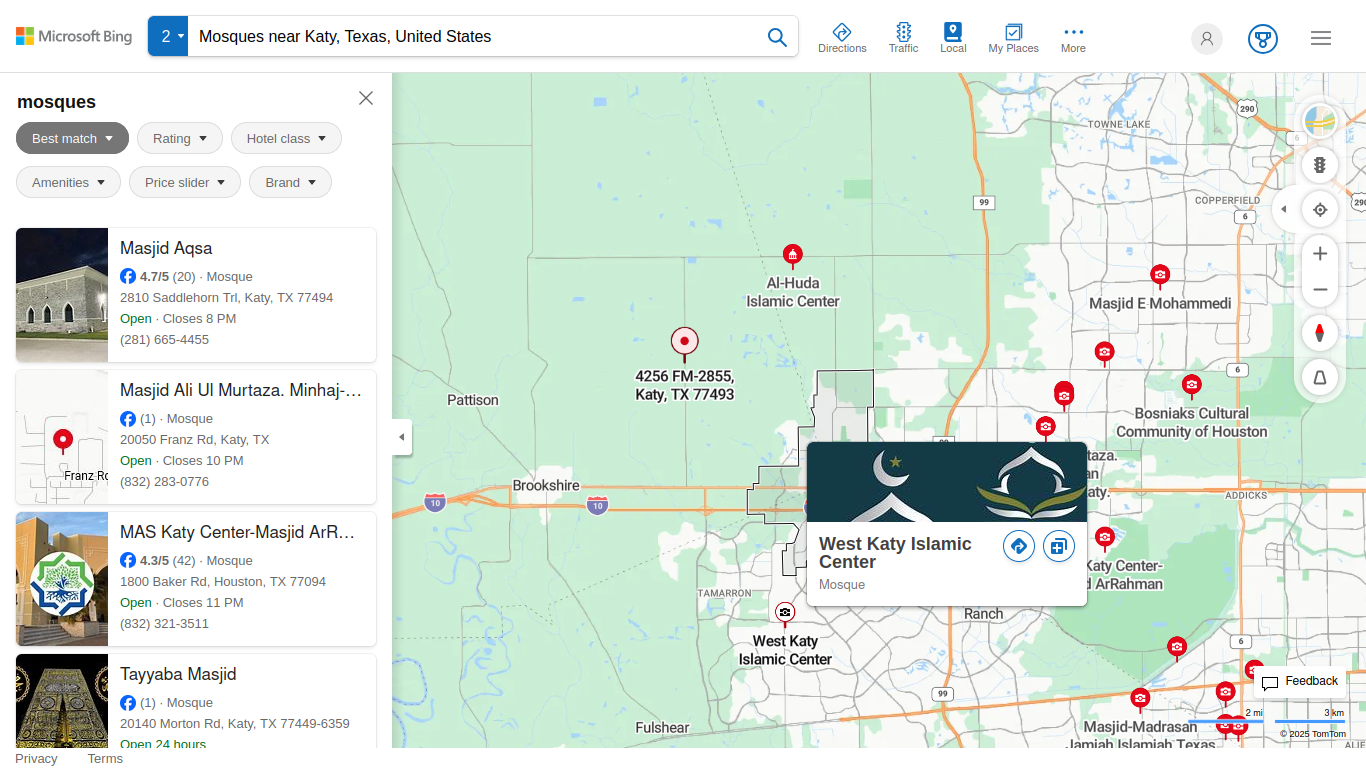Close the mosques results panel

tap(366, 98)
